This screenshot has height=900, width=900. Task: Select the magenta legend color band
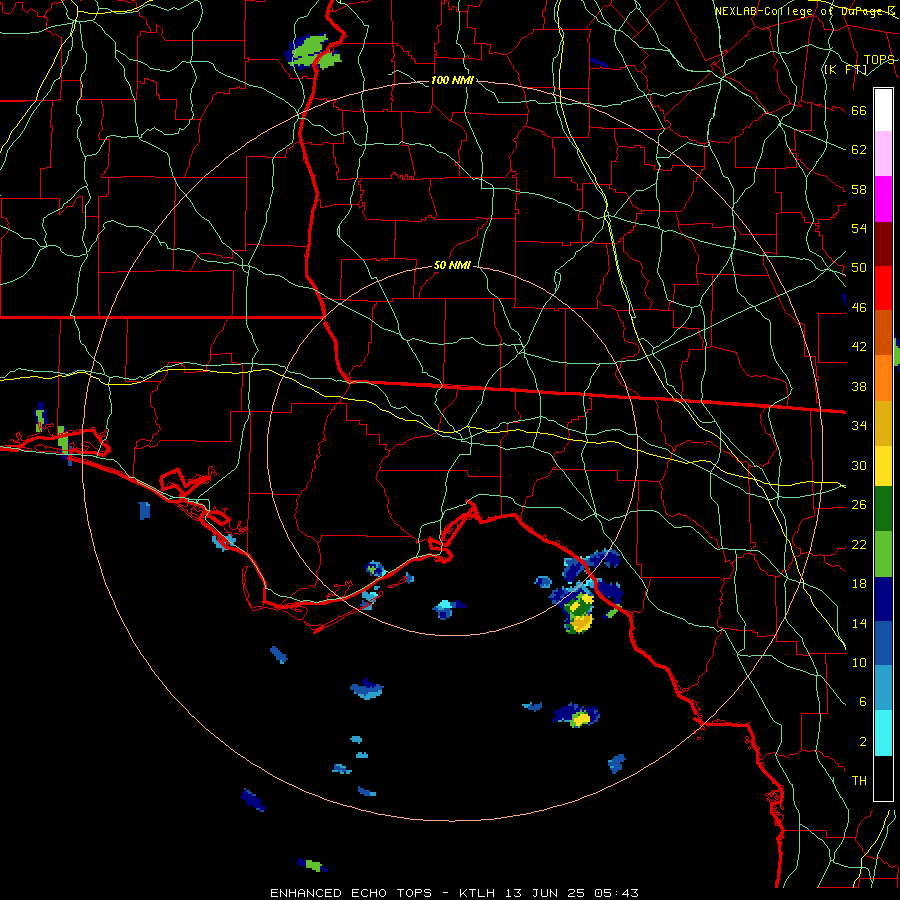883,199
